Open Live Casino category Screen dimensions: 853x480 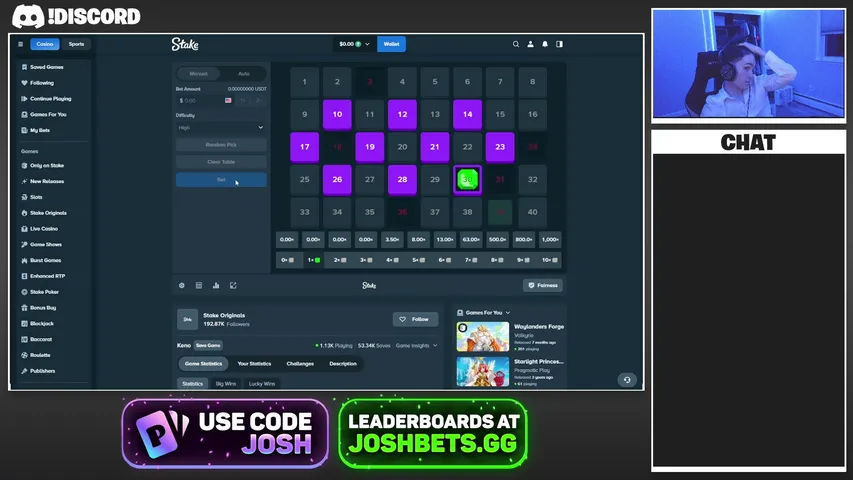pyautogui.click(x=44, y=229)
